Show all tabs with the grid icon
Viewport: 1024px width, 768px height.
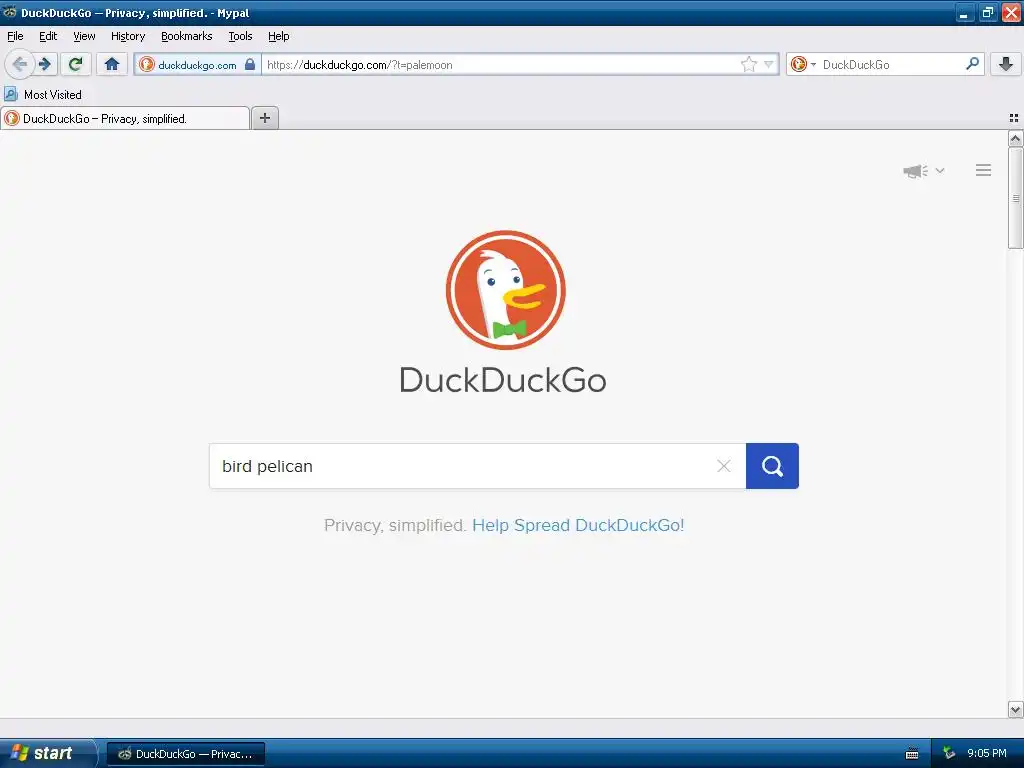[x=1014, y=118]
